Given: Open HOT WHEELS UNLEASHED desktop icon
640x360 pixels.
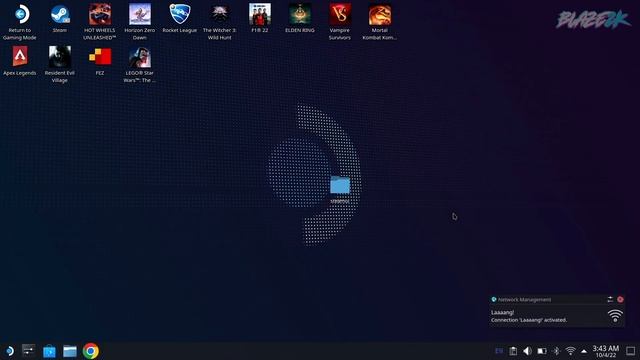Looking at the screenshot, I should click(x=100, y=22).
